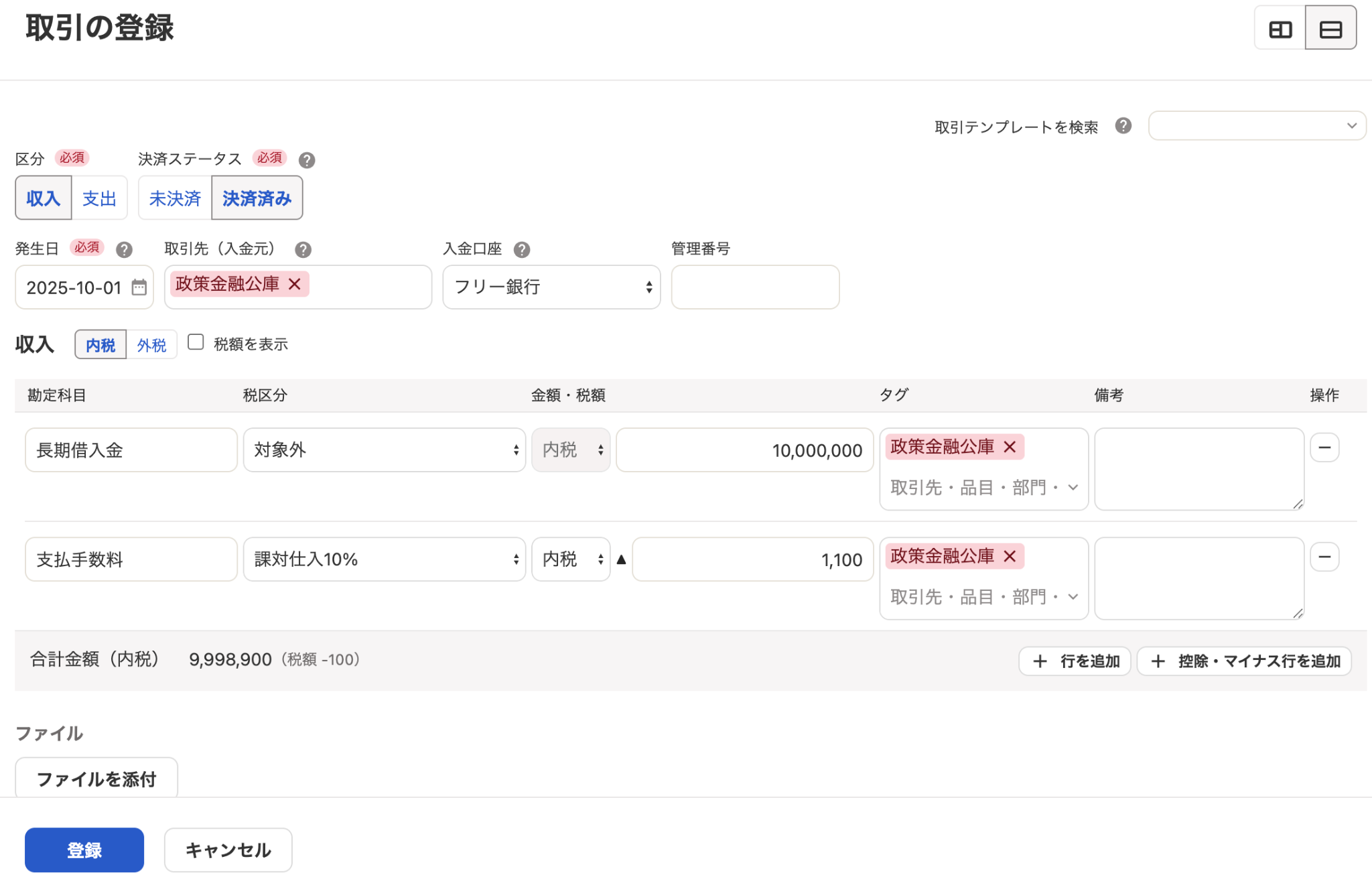The width and height of the screenshot is (1372, 885).
Task: Click ファイルを添付 button
Action: tap(96, 778)
